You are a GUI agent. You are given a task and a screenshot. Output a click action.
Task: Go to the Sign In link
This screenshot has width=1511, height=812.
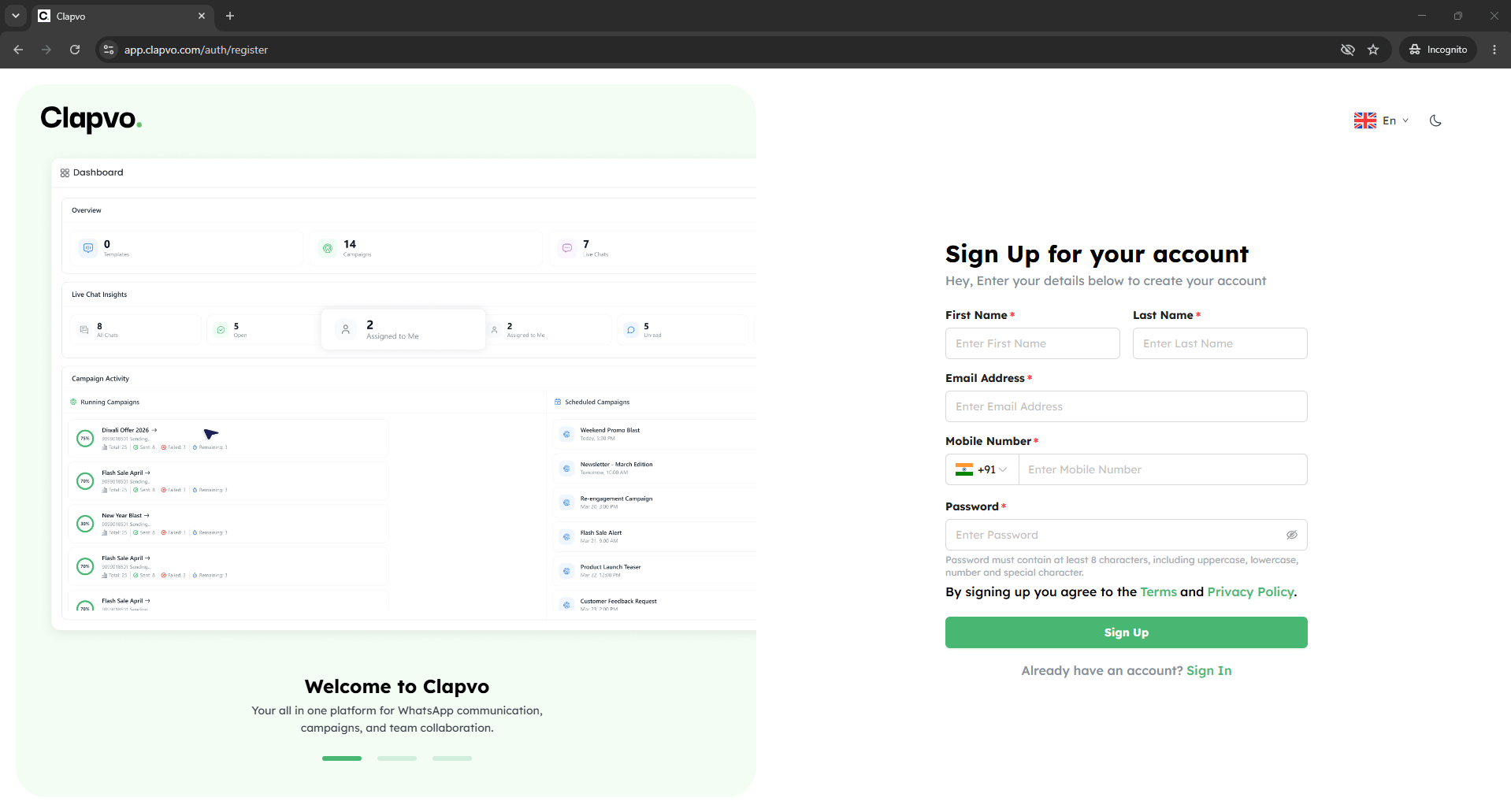(1208, 670)
